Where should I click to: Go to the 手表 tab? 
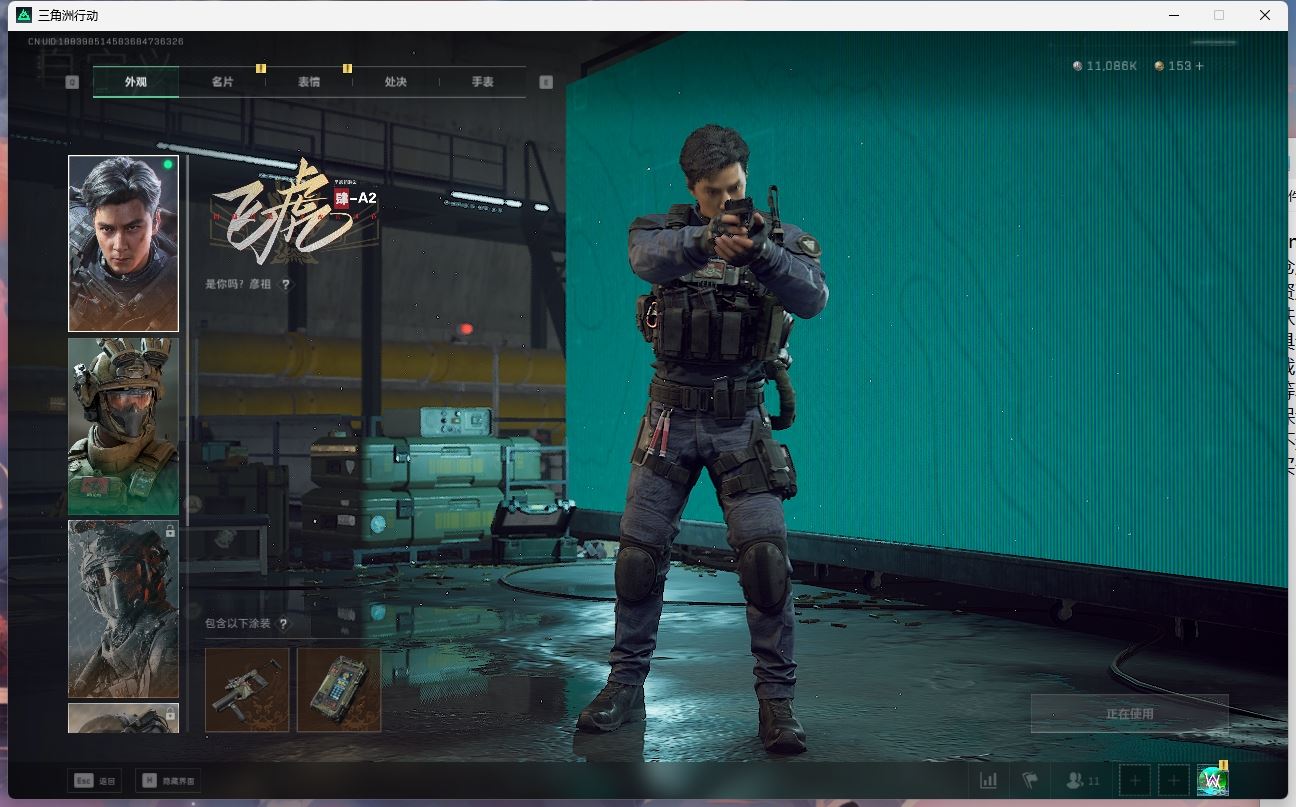[483, 82]
